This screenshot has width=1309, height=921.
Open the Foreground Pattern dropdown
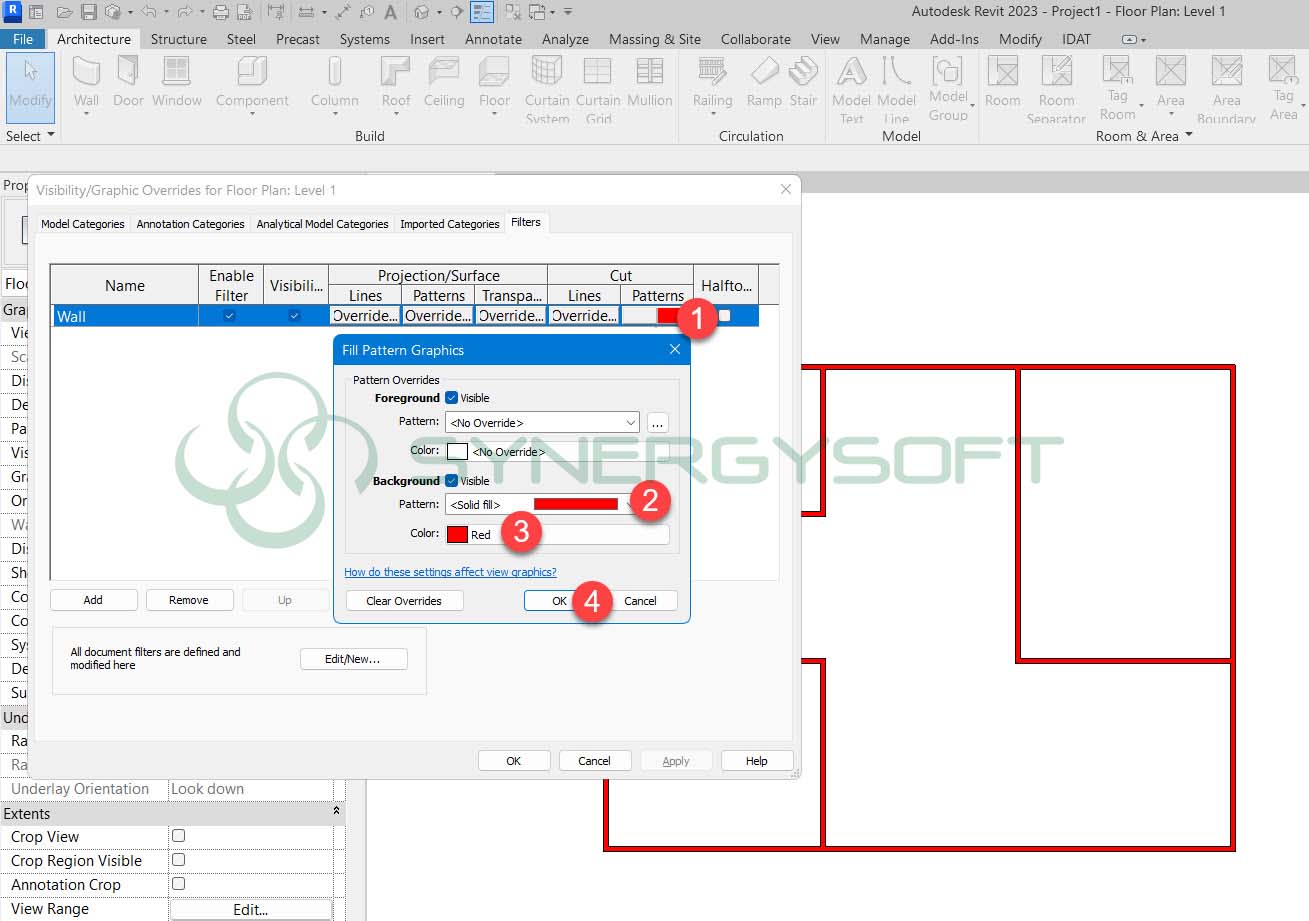pos(628,422)
